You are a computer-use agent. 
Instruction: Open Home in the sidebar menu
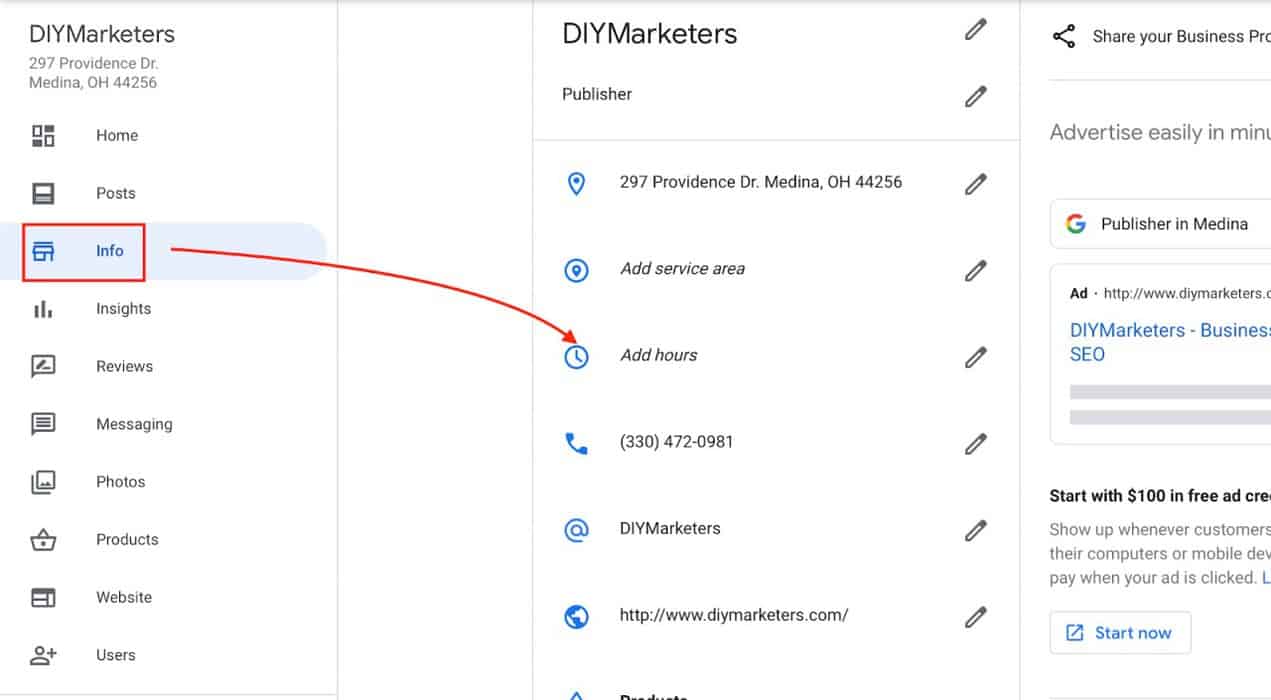tap(117, 135)
